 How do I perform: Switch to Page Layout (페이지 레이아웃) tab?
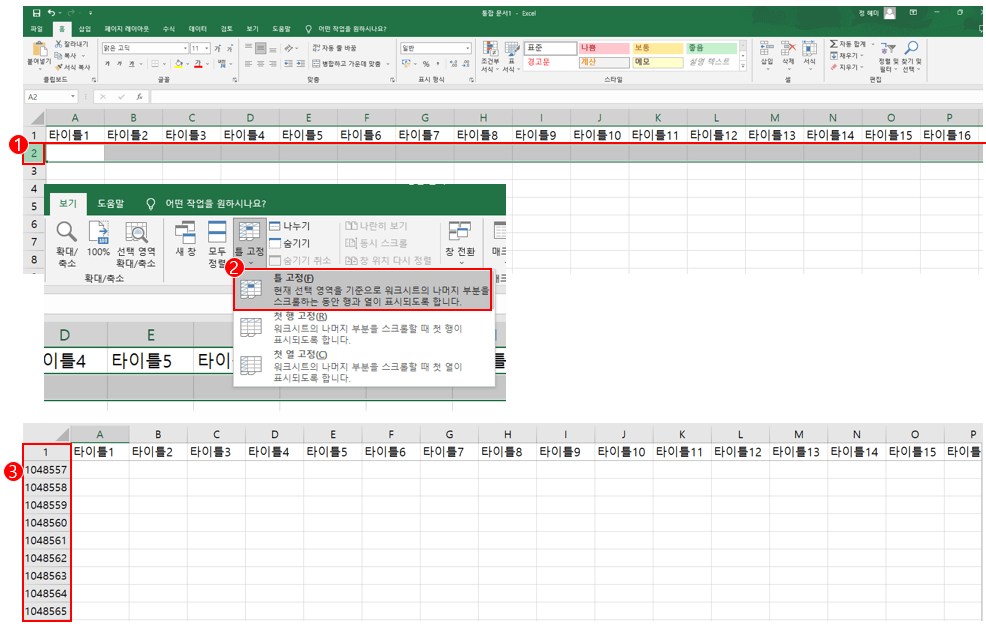[126, 29]
